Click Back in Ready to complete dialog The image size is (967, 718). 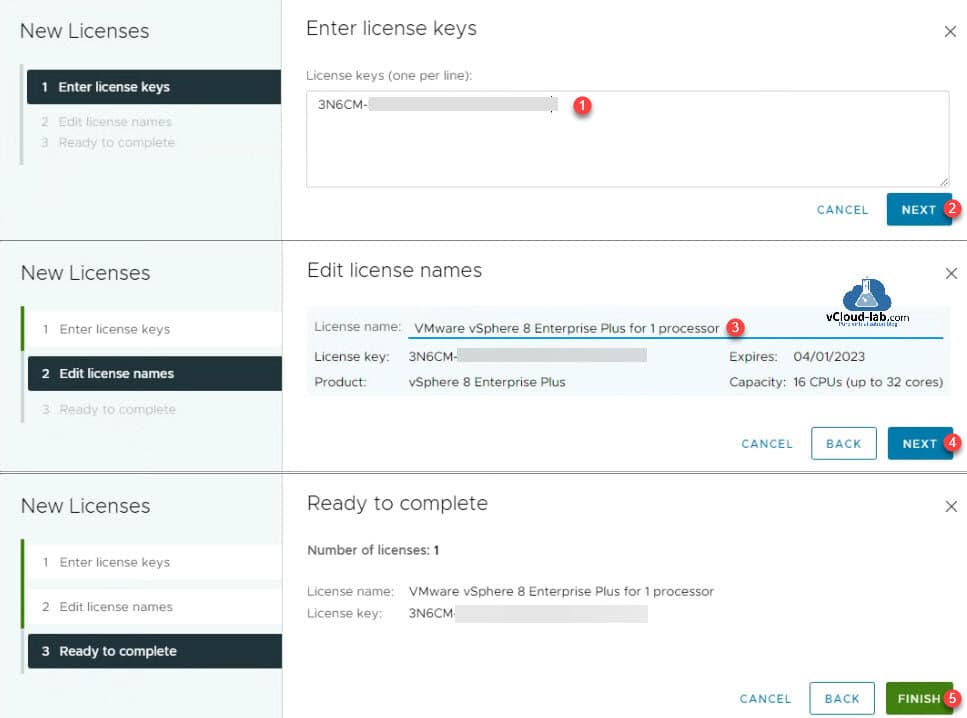842,699
